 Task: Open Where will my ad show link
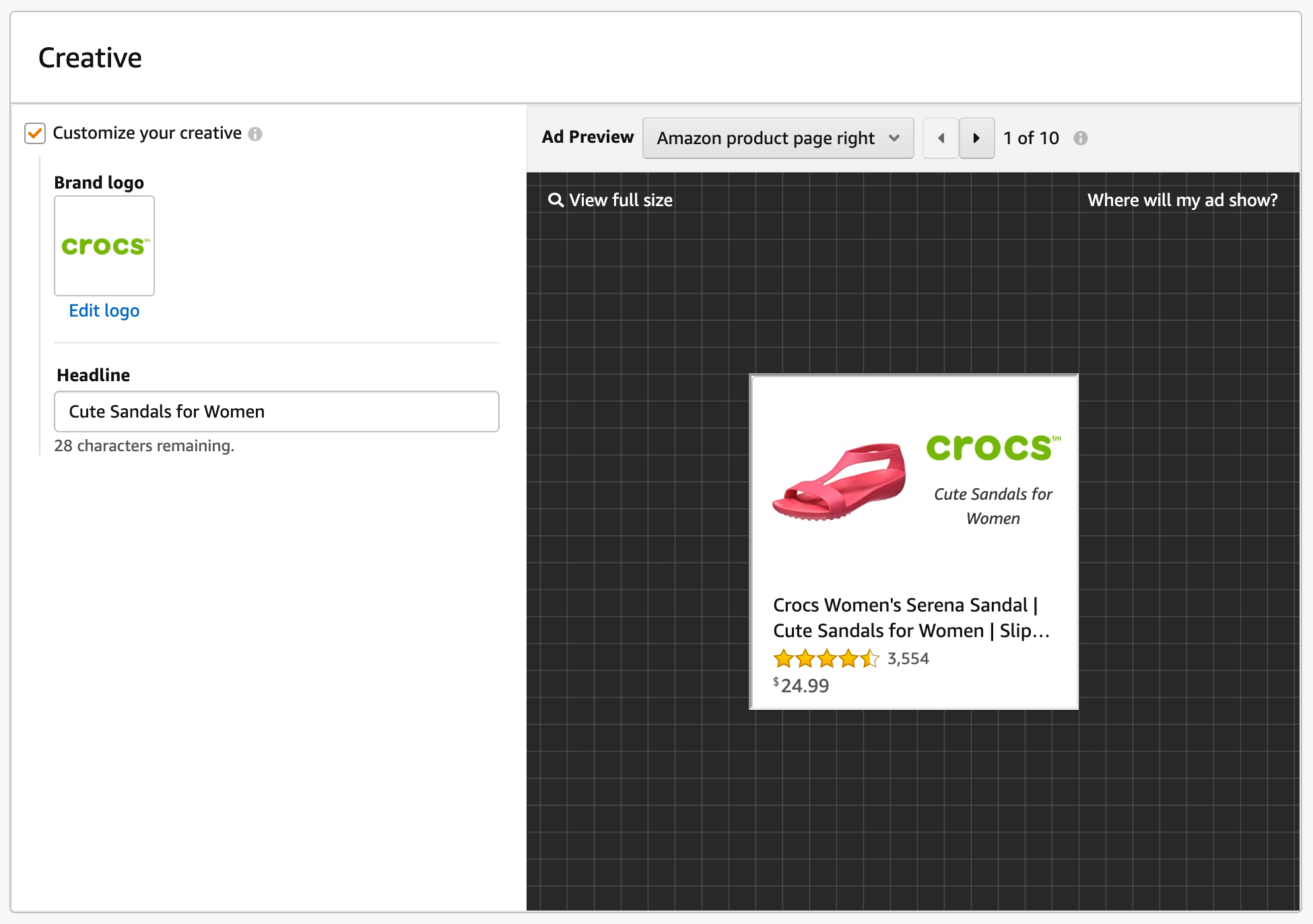click(x=1182, y=200)
